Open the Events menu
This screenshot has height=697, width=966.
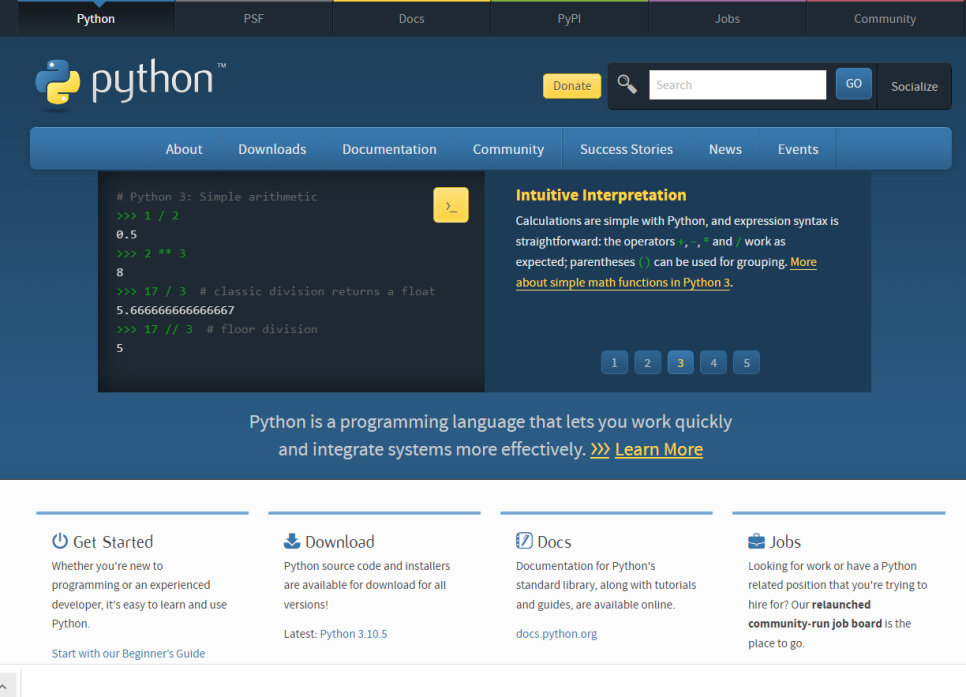pos(798,149)
